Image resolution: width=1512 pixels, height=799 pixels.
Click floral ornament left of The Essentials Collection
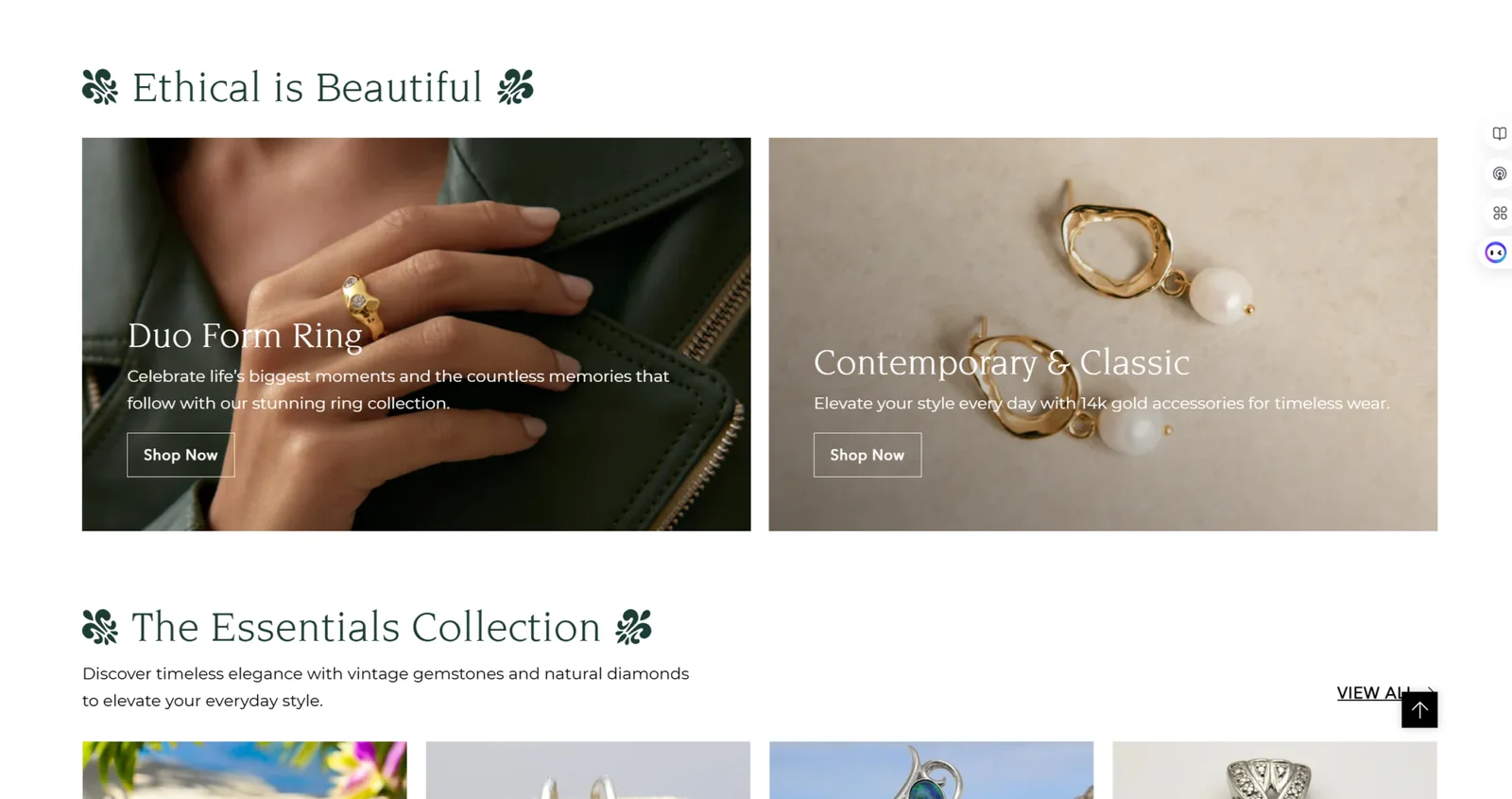click(100, 627)
